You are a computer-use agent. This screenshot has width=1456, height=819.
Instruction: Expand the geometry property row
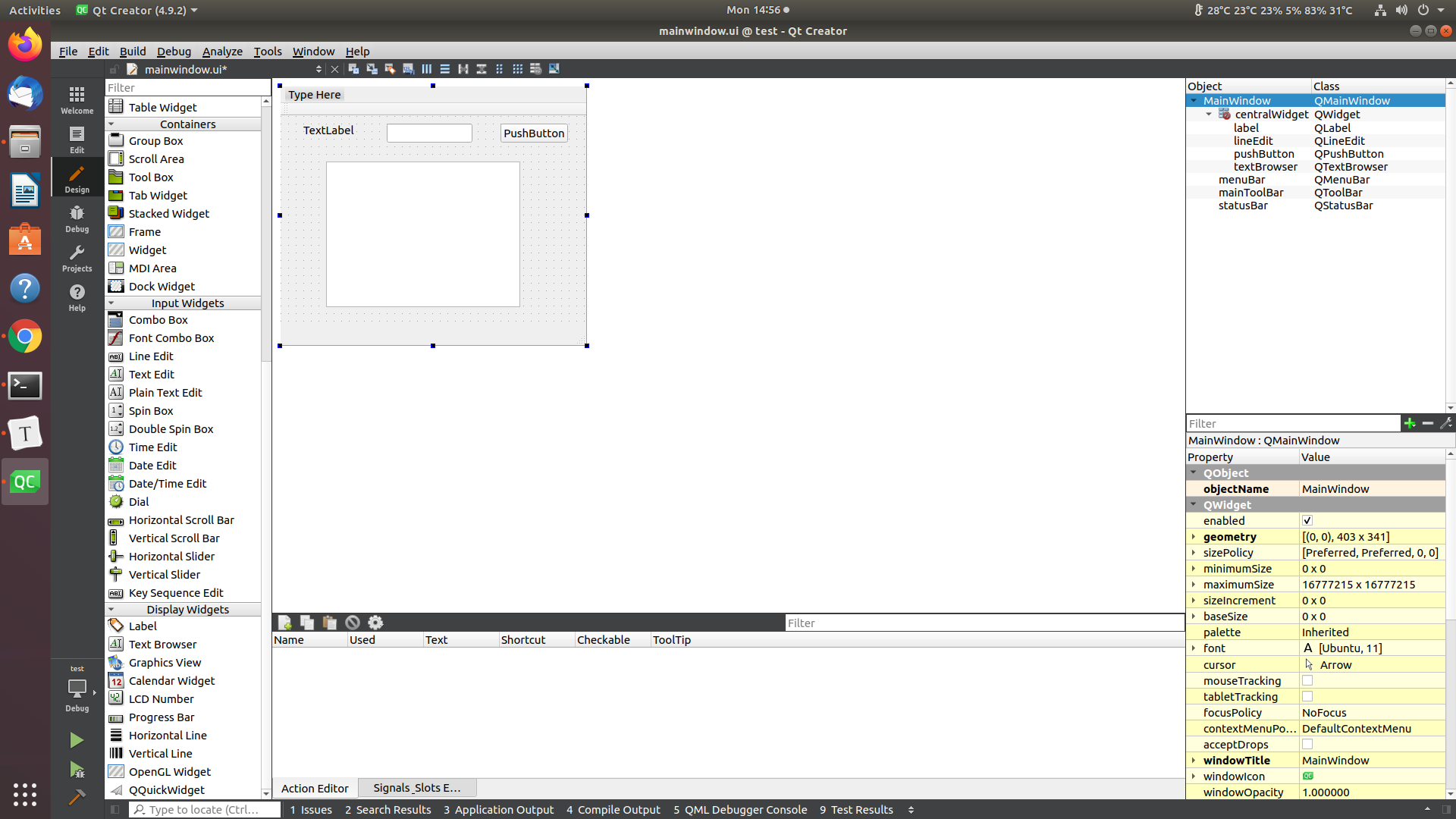click(1194, 537)
